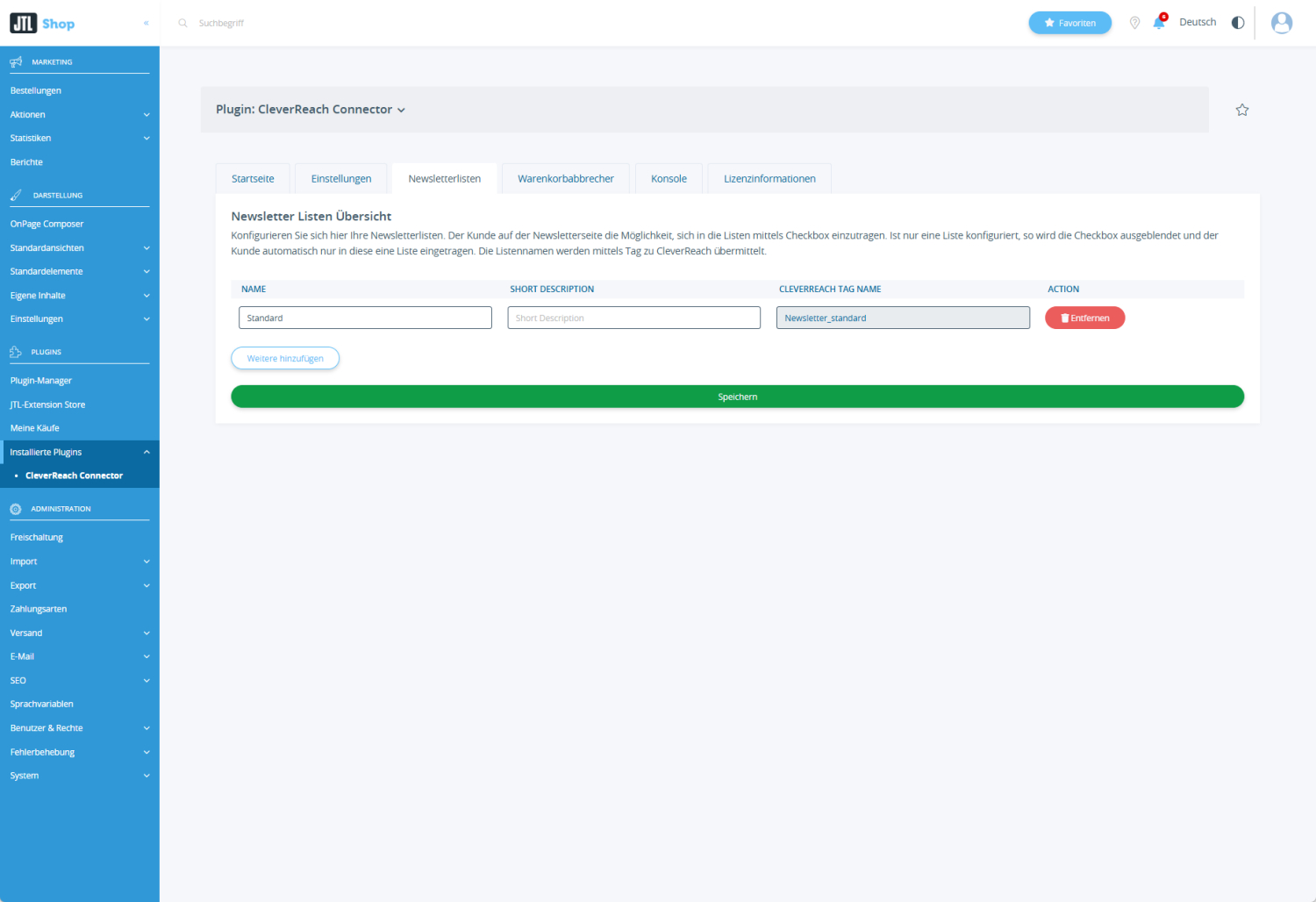Remove Standard list with Entfernen button

1084,319
